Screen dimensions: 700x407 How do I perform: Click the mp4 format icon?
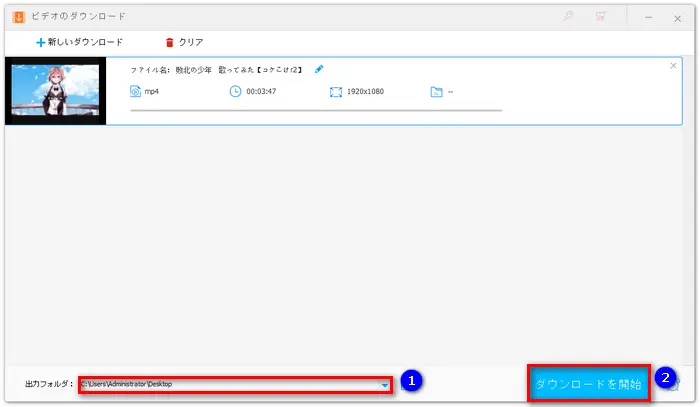click(136, 91)
